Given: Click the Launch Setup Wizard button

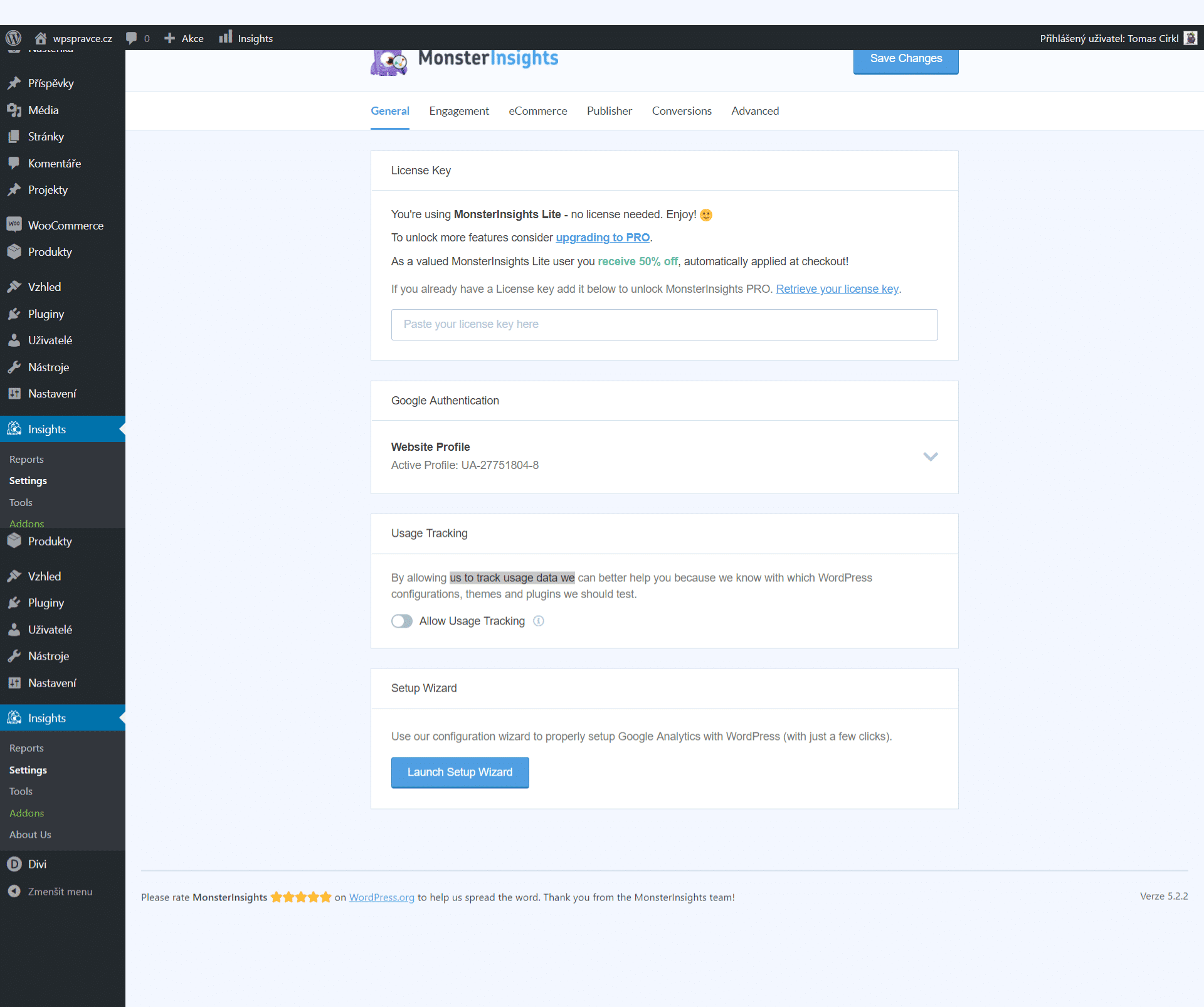Looking at the screenshot, I should 460,772.
